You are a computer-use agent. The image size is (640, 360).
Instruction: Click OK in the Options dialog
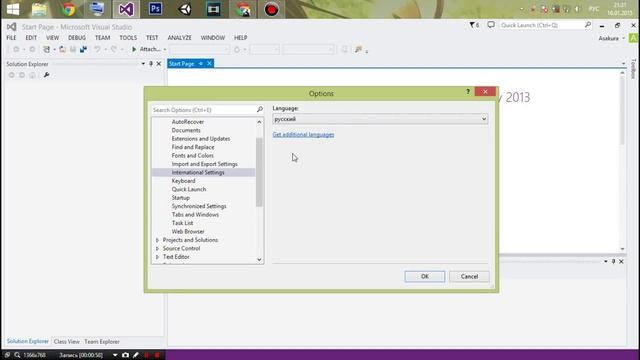click(x=424, y=276)
